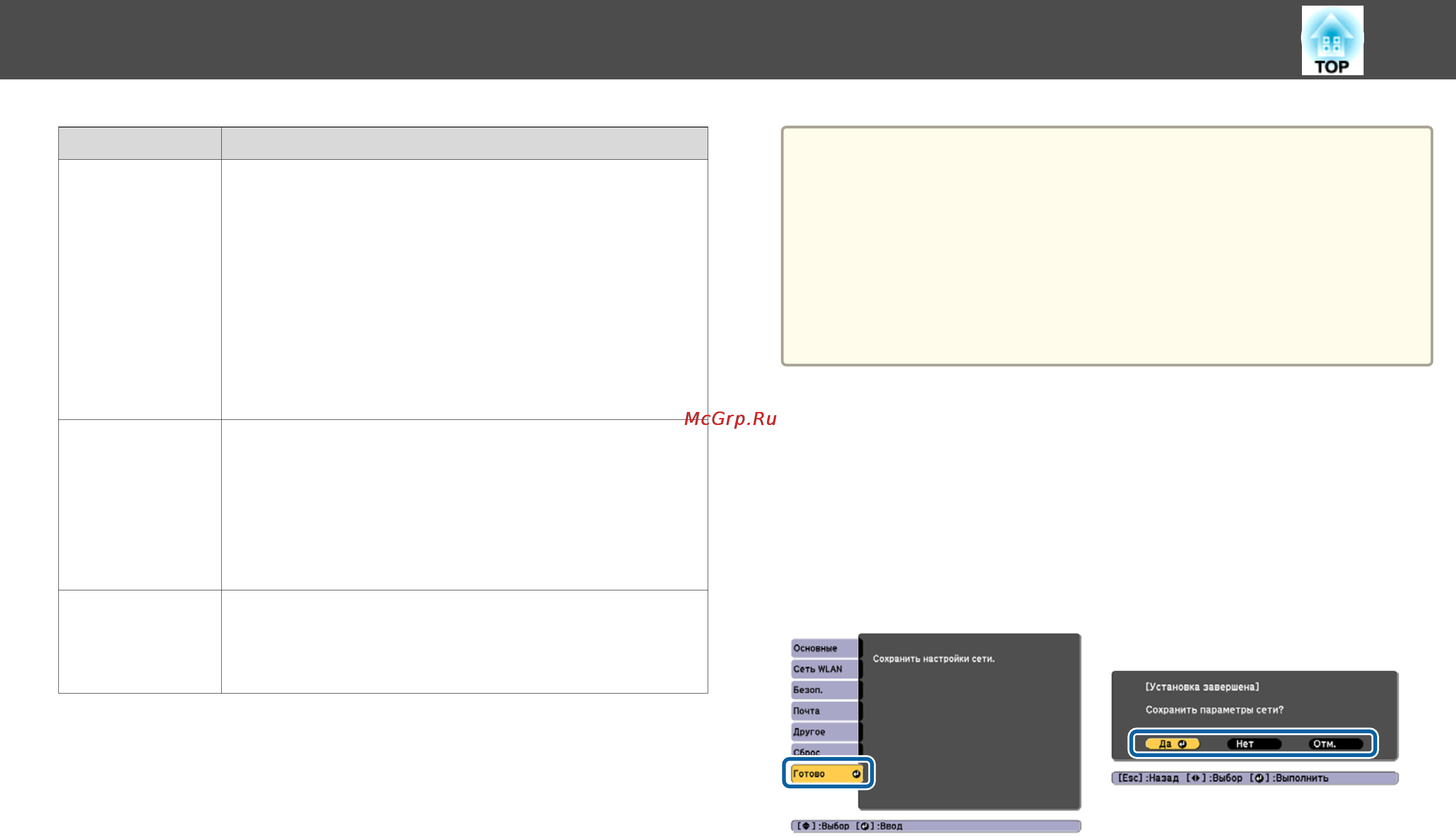
Task: Choose Нет in the save dialog
Action: [1253, 744]
